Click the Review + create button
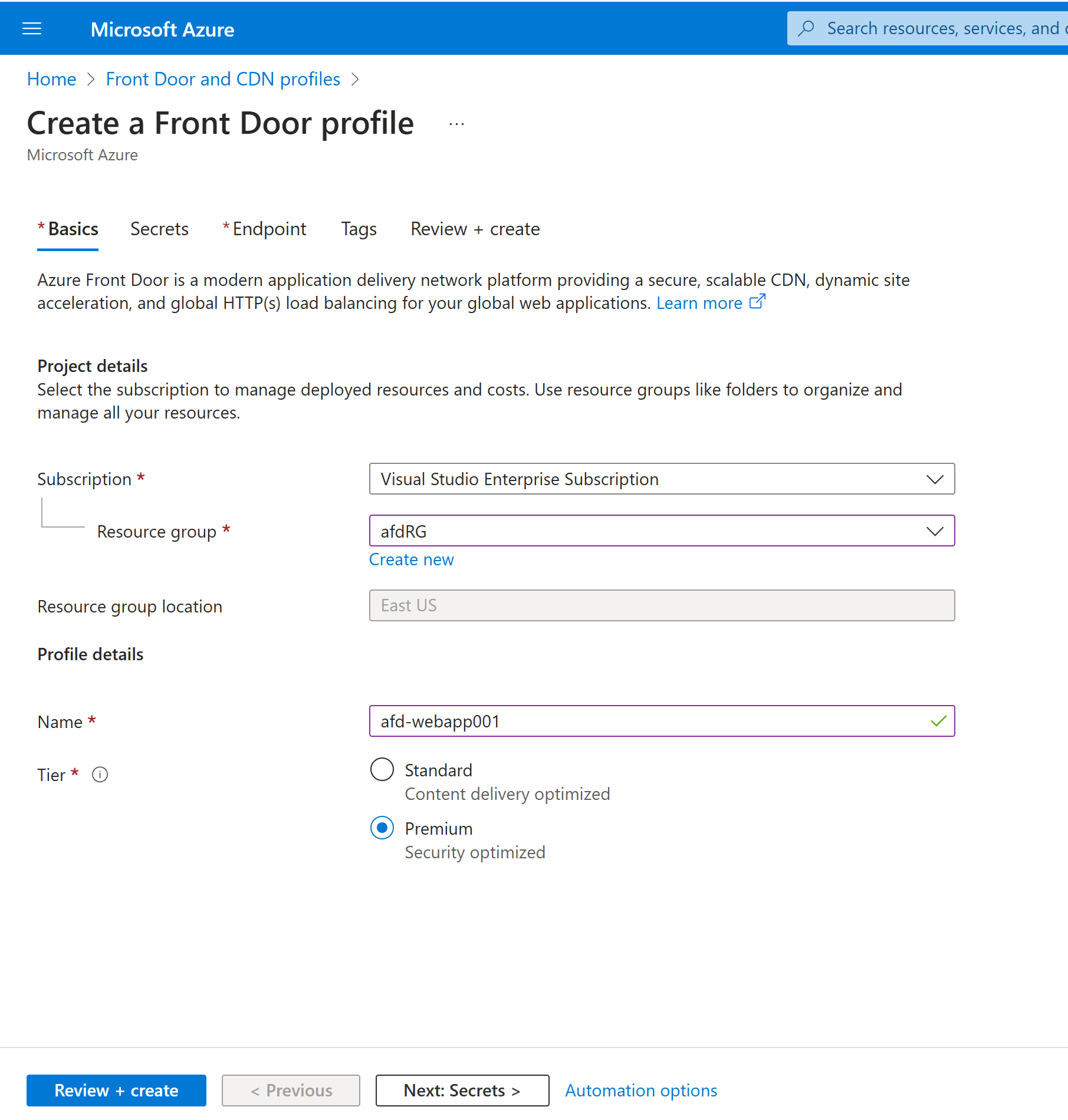The height and width of the screenshot is (1120, 1068). click(116, 1090)
